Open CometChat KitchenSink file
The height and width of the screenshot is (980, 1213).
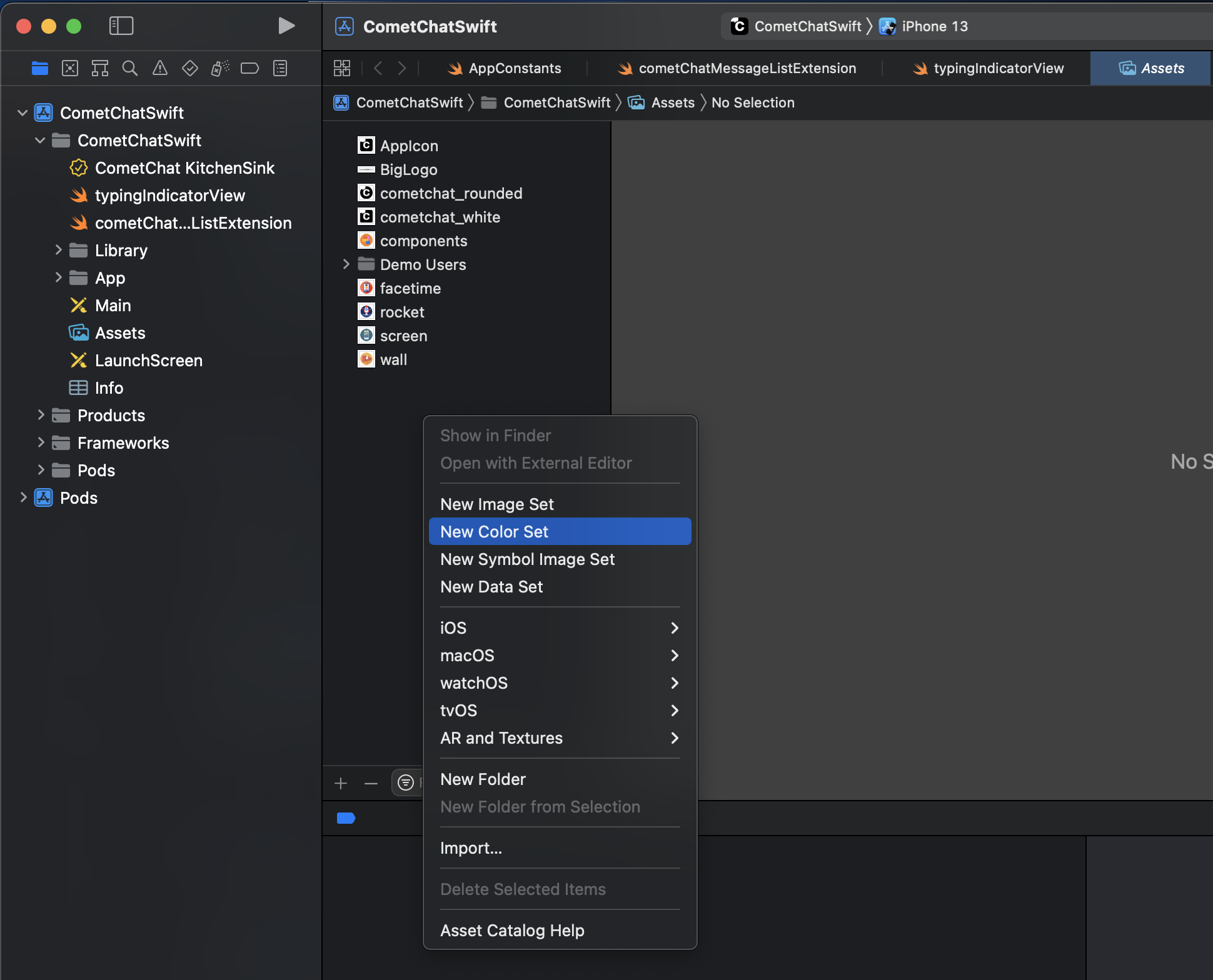pos(172,168)
